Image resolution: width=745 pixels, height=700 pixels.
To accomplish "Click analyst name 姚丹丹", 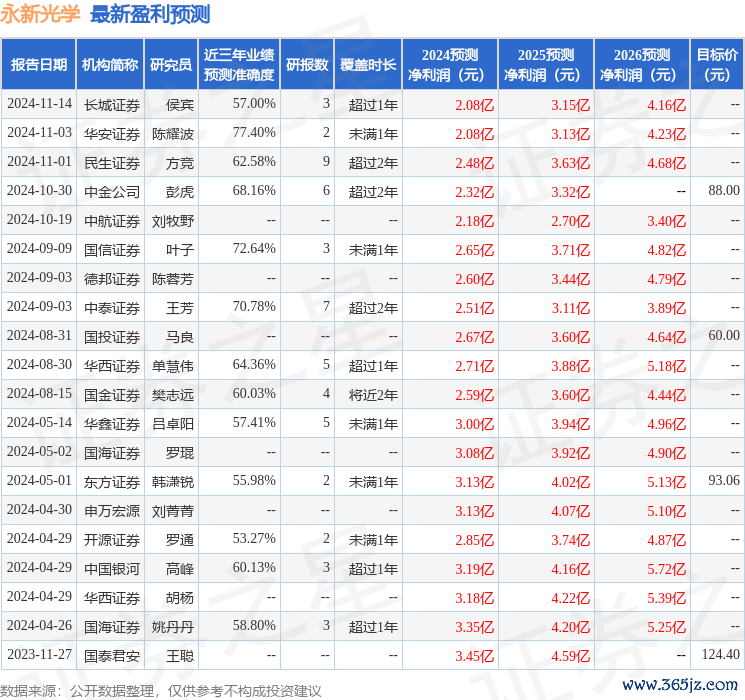I will pos(173,627).
